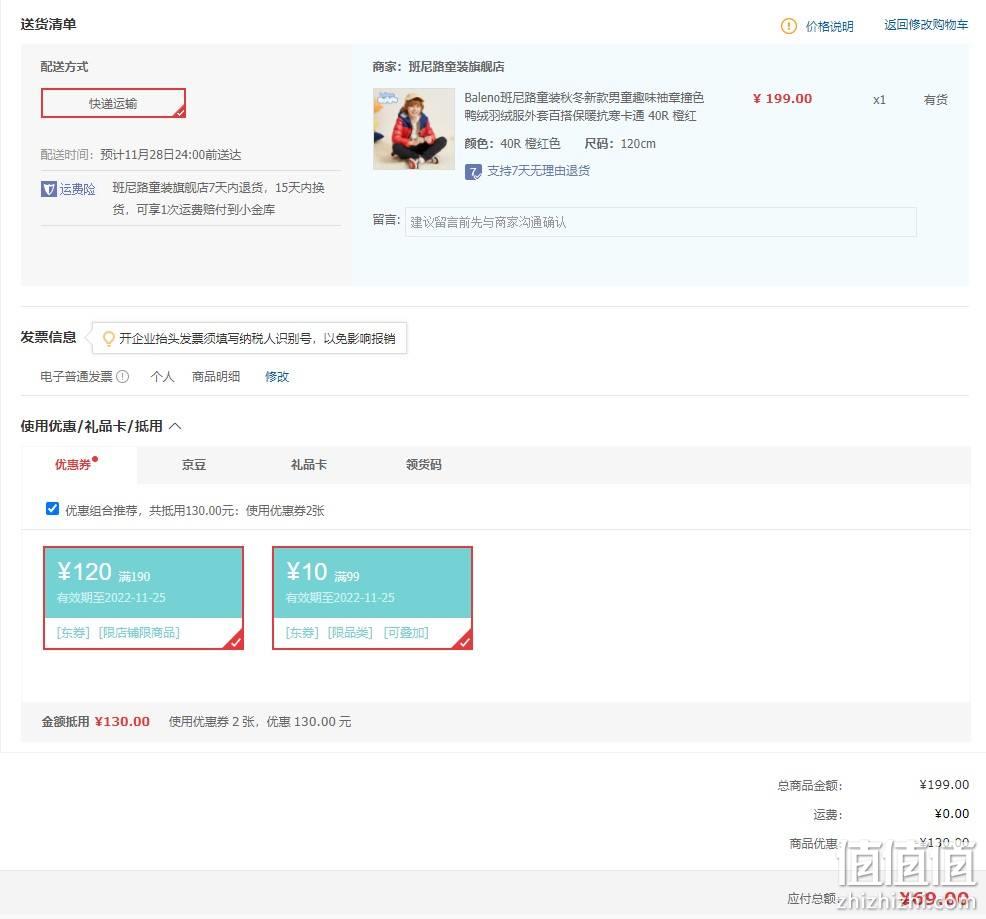Click 修改 to edit invoice info
This screenshot has width=986, height=919.
pyautogui.click(x=277, y=376)
